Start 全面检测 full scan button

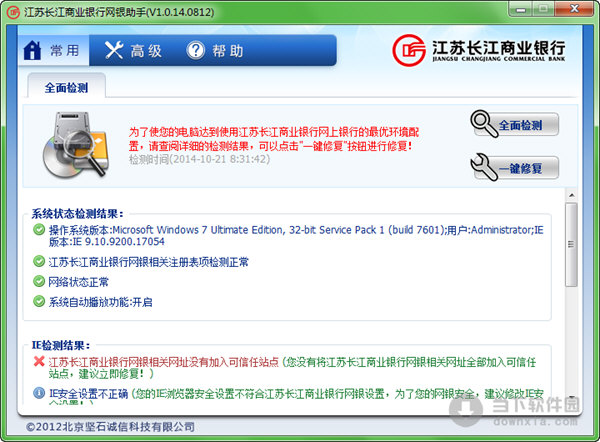pos(515,124)
